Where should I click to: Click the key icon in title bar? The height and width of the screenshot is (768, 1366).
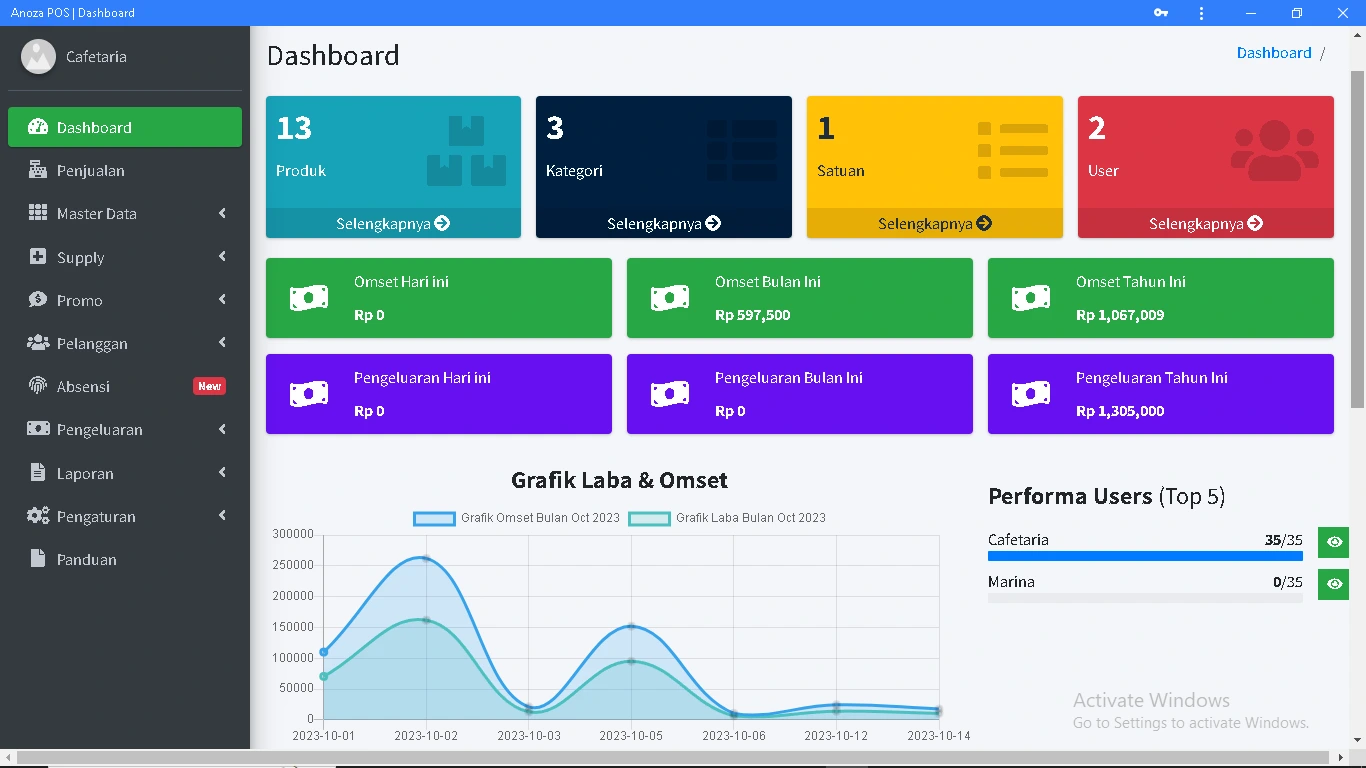1160,13
